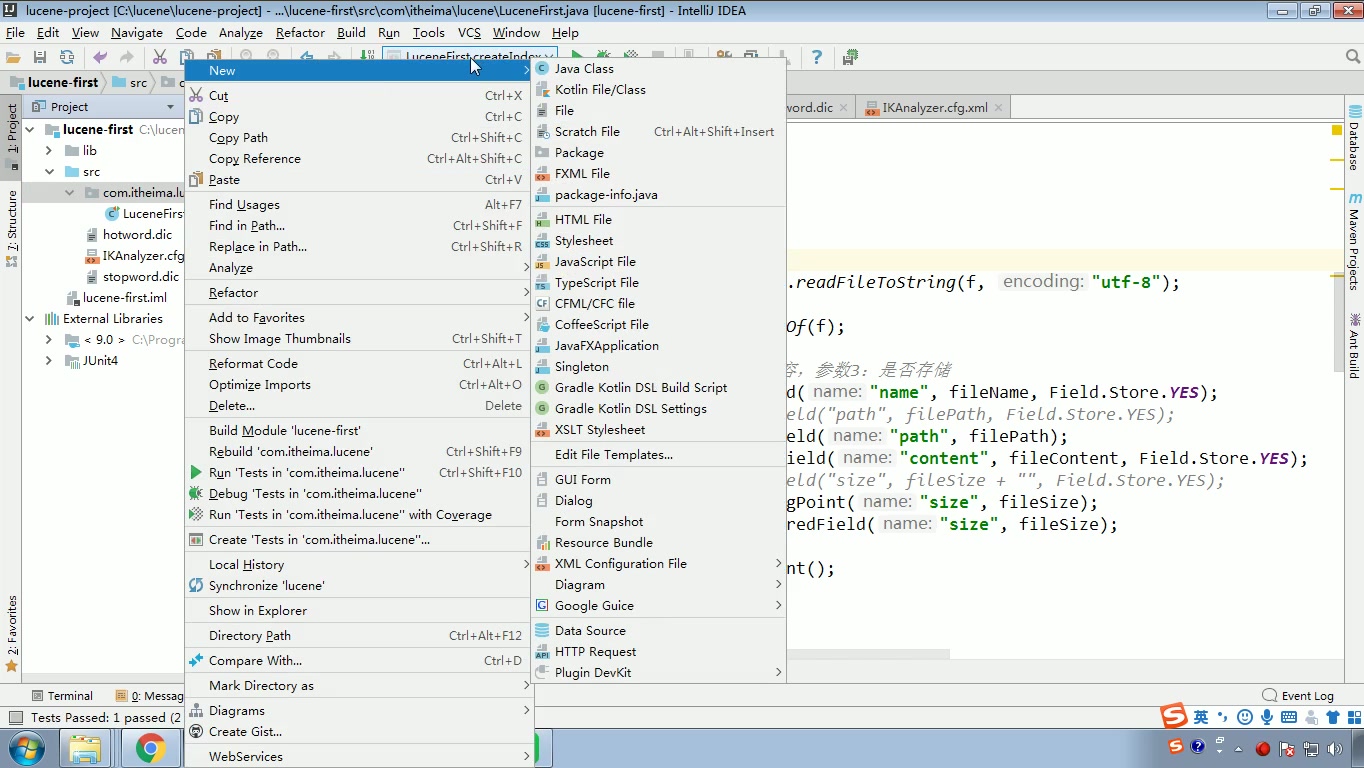Open the Terminal tool window

point(62,696)
